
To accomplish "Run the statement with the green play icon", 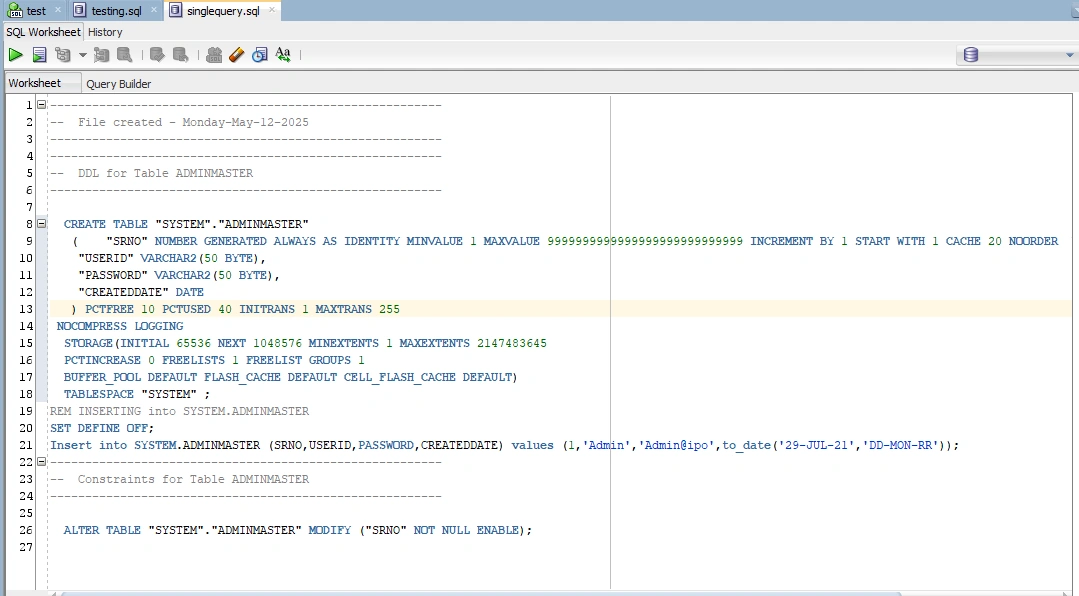I will [x=15, y=55].
